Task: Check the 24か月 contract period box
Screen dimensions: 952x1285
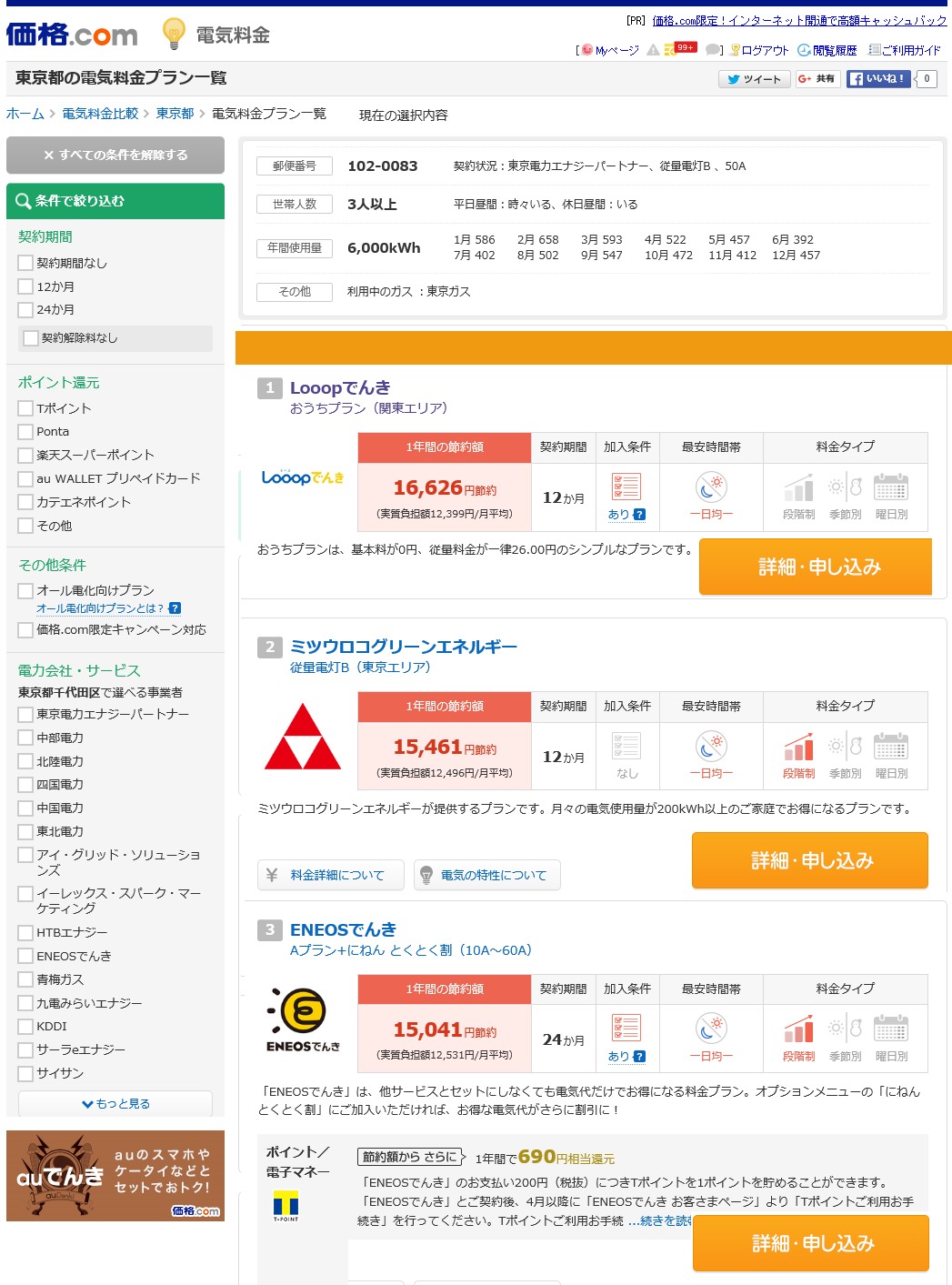Action: [x=25, y=310]
